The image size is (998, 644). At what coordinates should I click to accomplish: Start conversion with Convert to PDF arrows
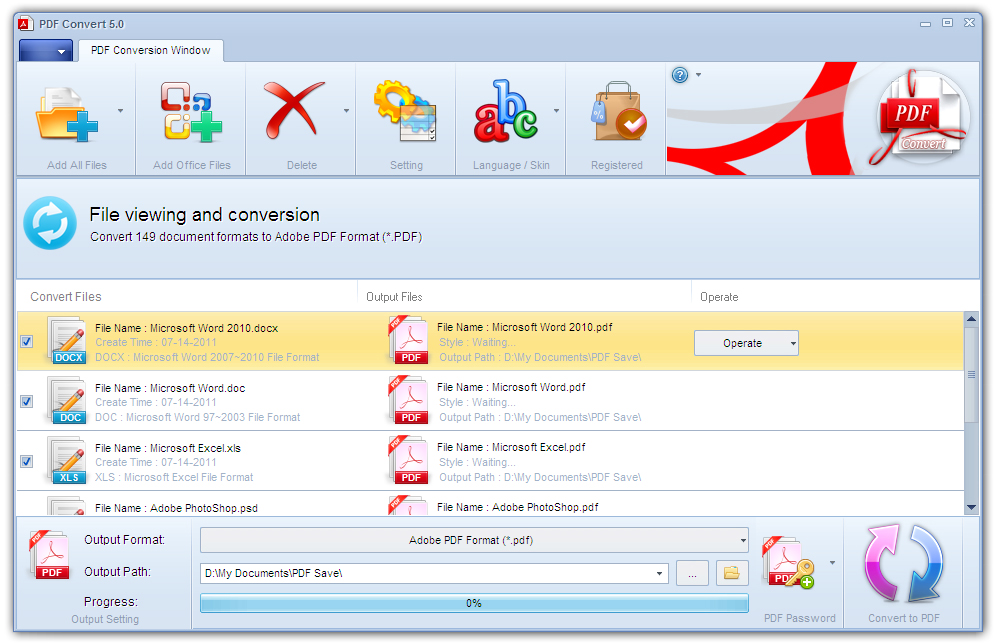(x=903, y=564)
